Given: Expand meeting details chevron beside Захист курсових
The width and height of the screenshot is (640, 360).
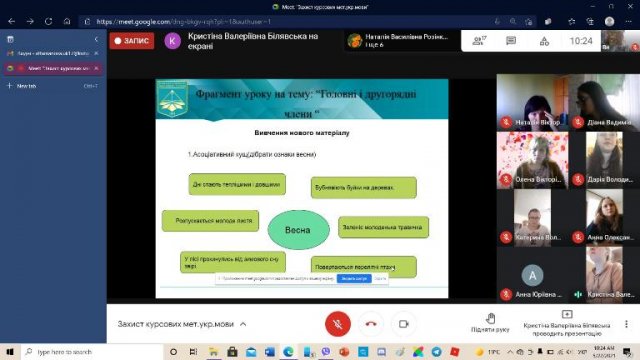Looking at the screenshot, I should click(243, 324).
